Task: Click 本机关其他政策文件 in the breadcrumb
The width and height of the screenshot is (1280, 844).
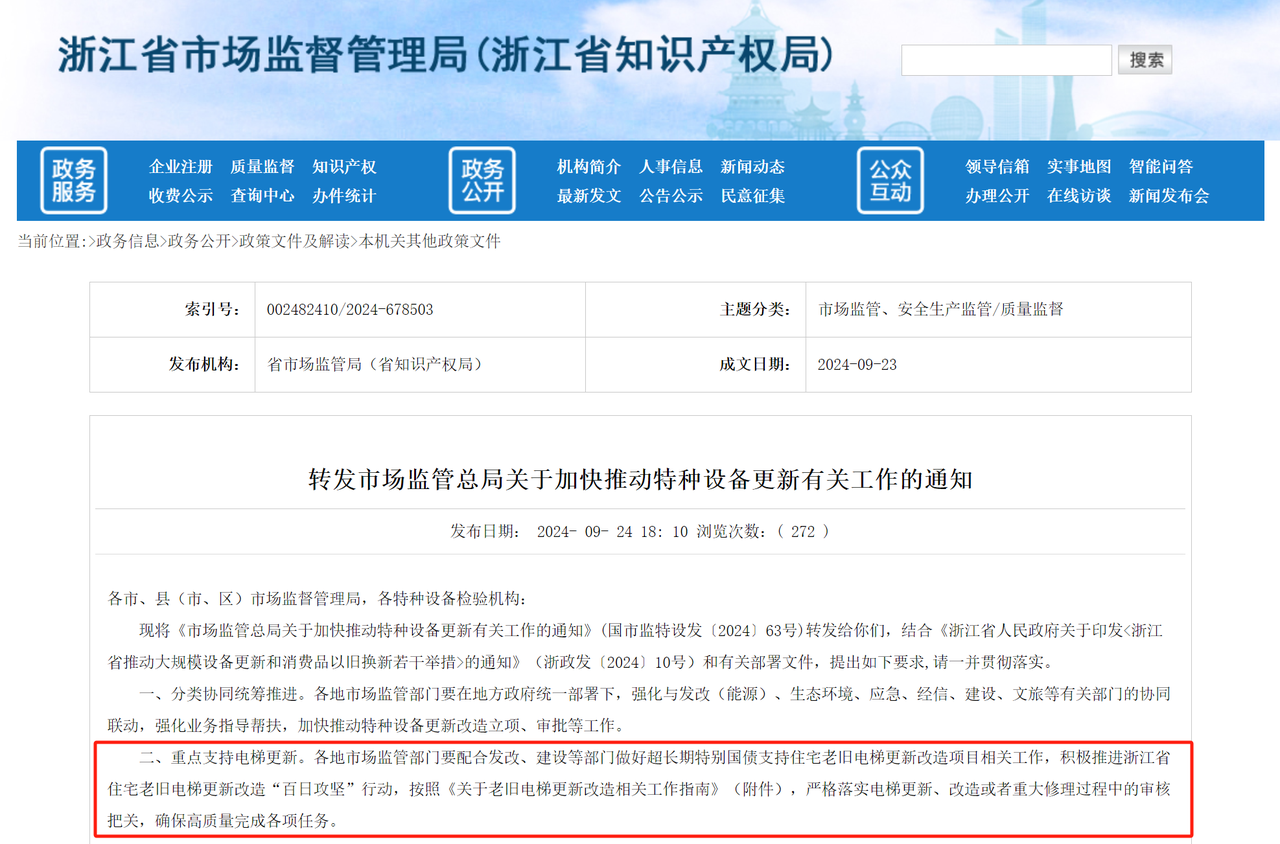Action: click(430, 241)
